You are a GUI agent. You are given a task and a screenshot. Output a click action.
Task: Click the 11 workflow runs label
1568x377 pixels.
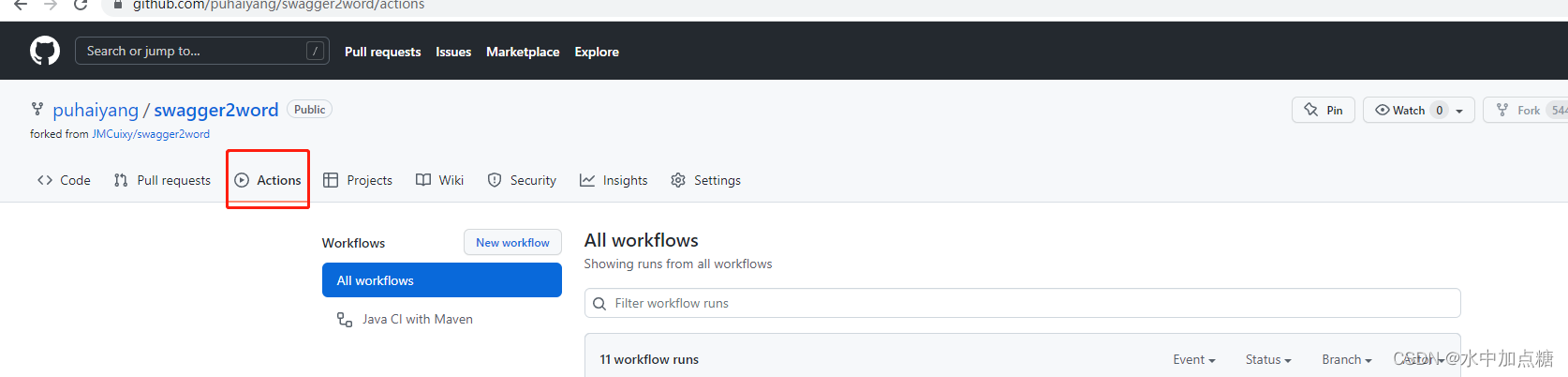[x=649, y=359]
